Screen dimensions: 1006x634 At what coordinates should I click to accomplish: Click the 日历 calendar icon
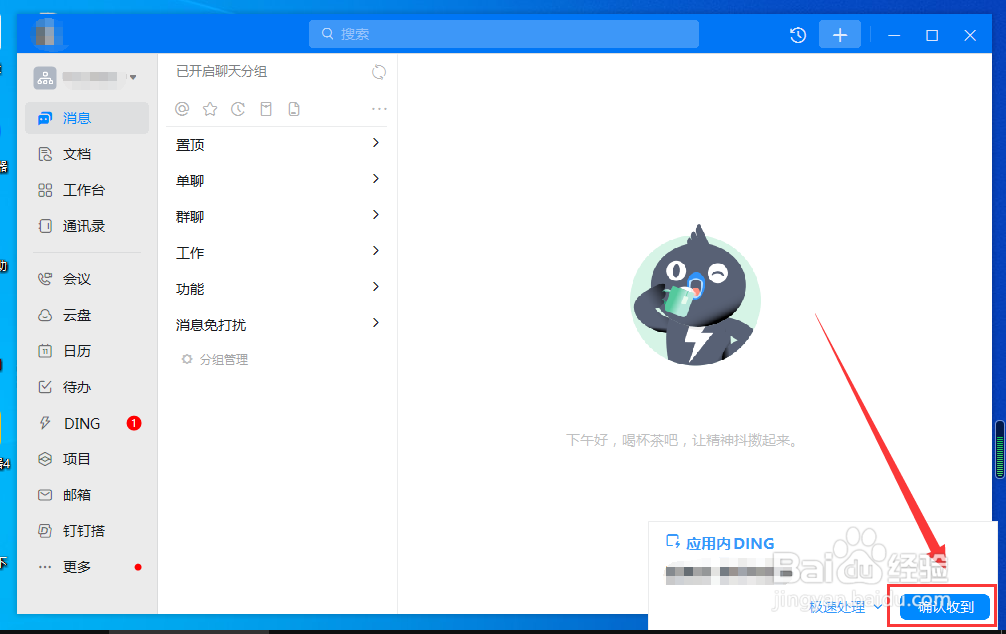click(x=45, y=351)
